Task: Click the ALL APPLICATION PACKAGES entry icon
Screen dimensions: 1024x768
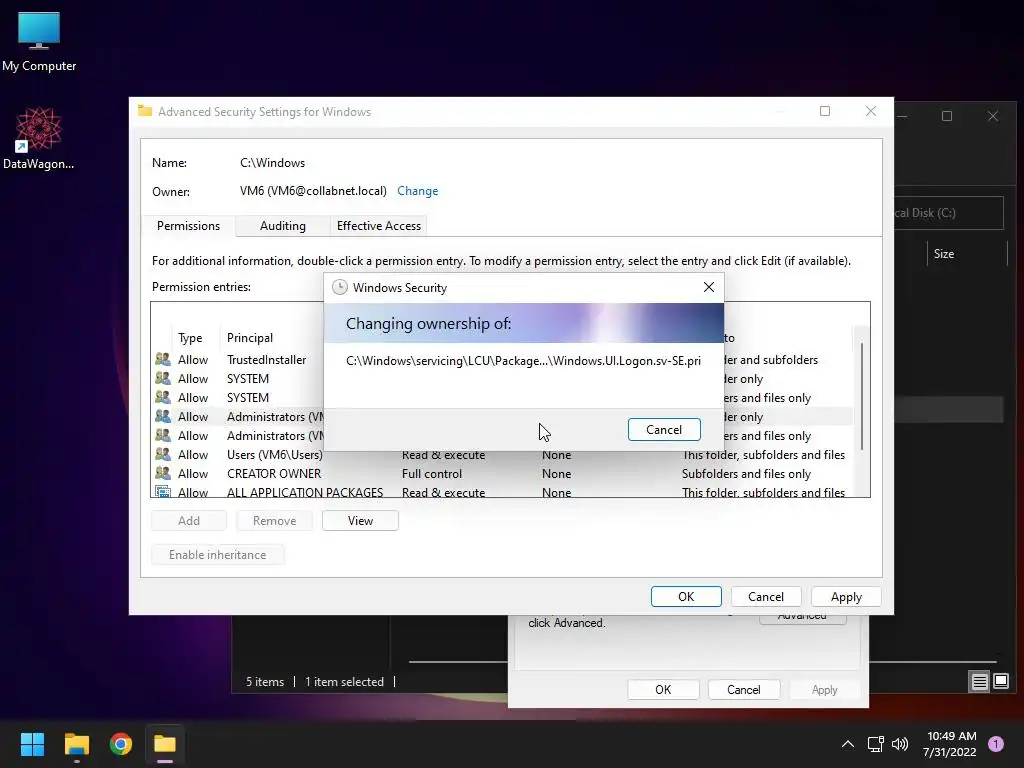Action: [163, 492]
